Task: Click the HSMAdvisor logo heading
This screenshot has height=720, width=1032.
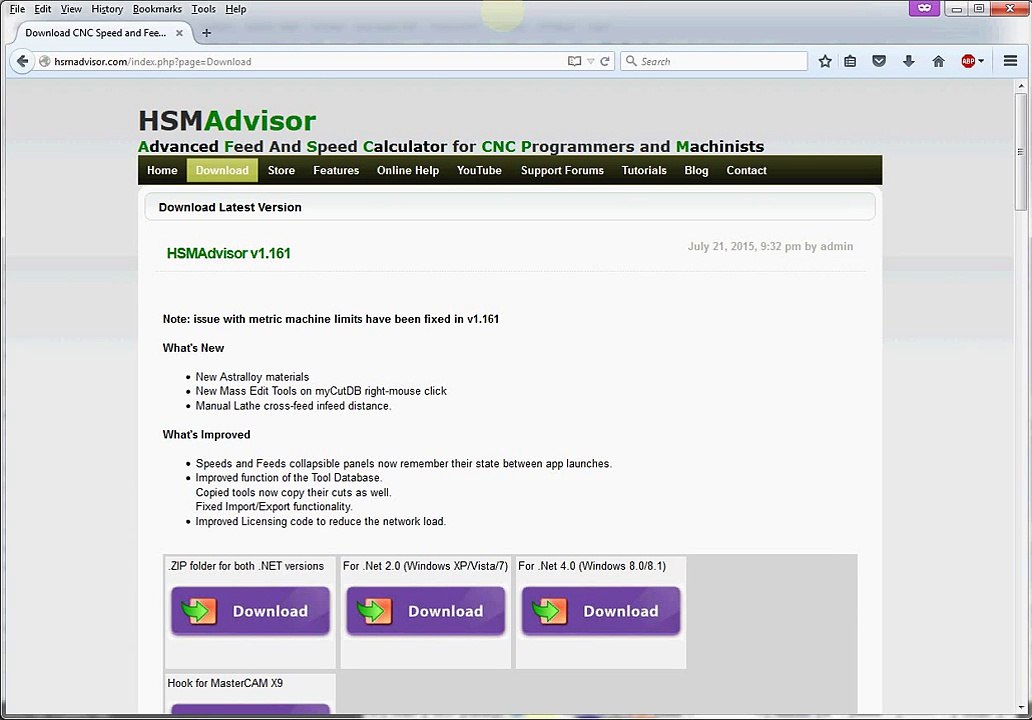Action: coord(227,121)
